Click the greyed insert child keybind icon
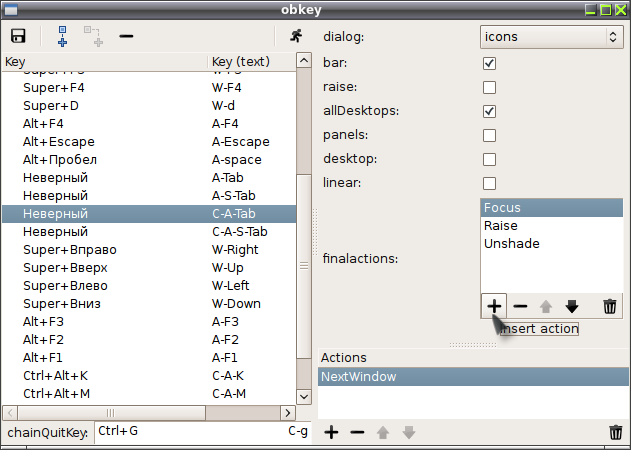This screenshot has width=631, height=450. 93,36
